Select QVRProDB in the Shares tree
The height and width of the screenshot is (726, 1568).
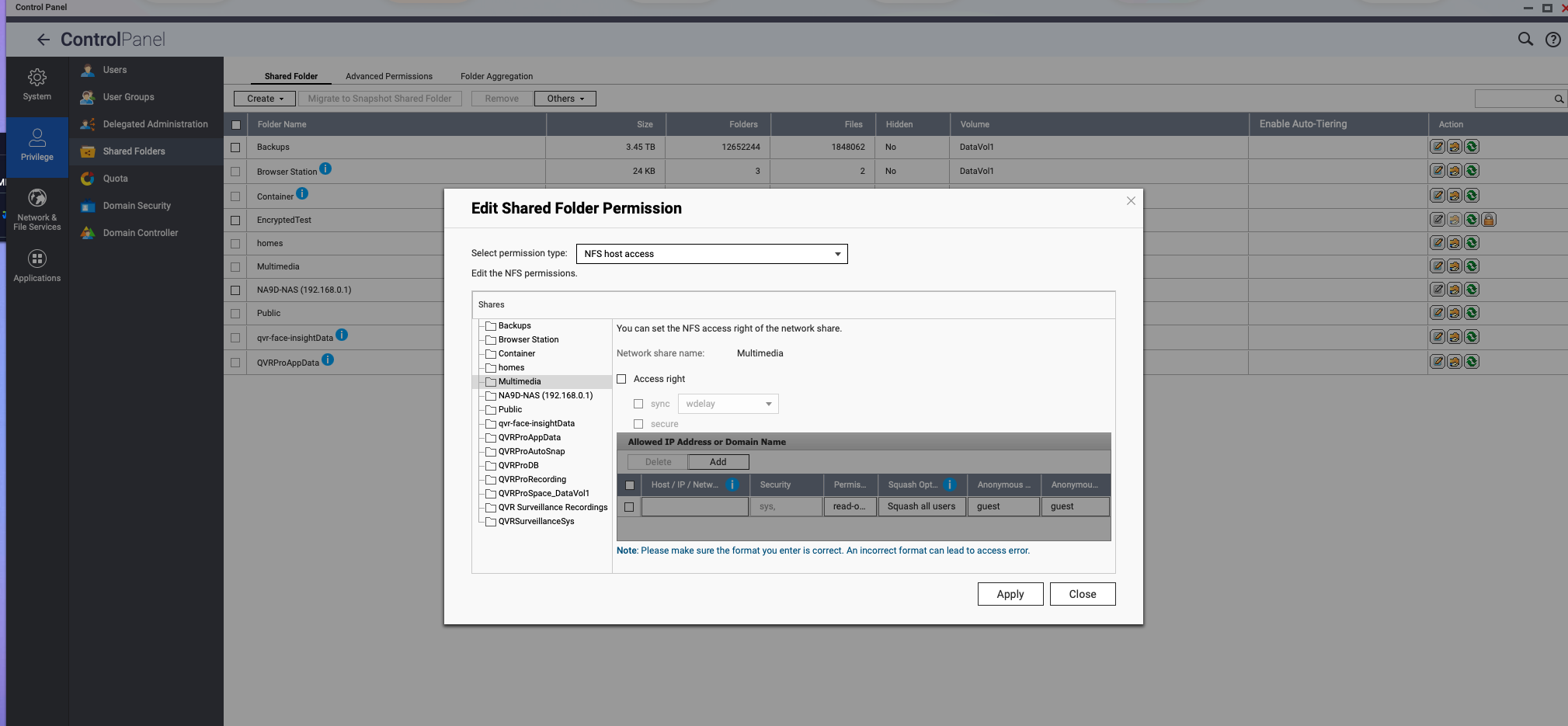tap(518, 466)
